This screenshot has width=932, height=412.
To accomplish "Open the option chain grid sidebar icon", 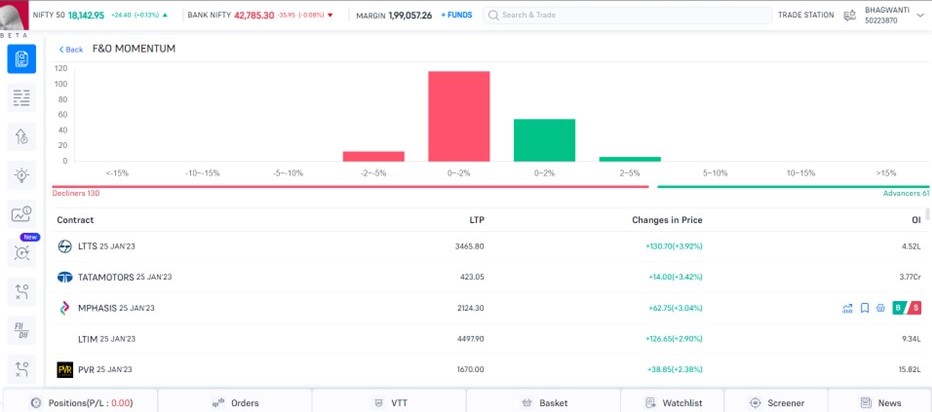I will [21, 98].
